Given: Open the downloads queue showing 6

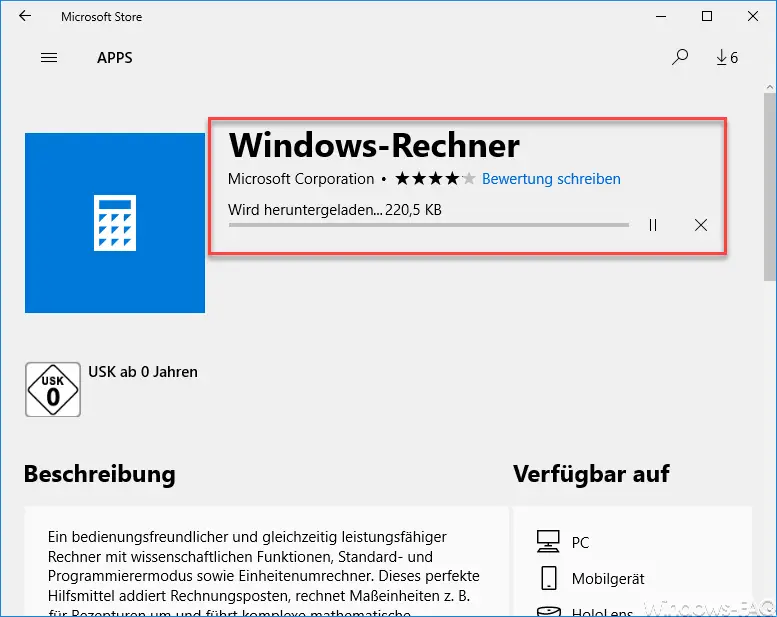Looking at the screenshot, I should point(727,57).
